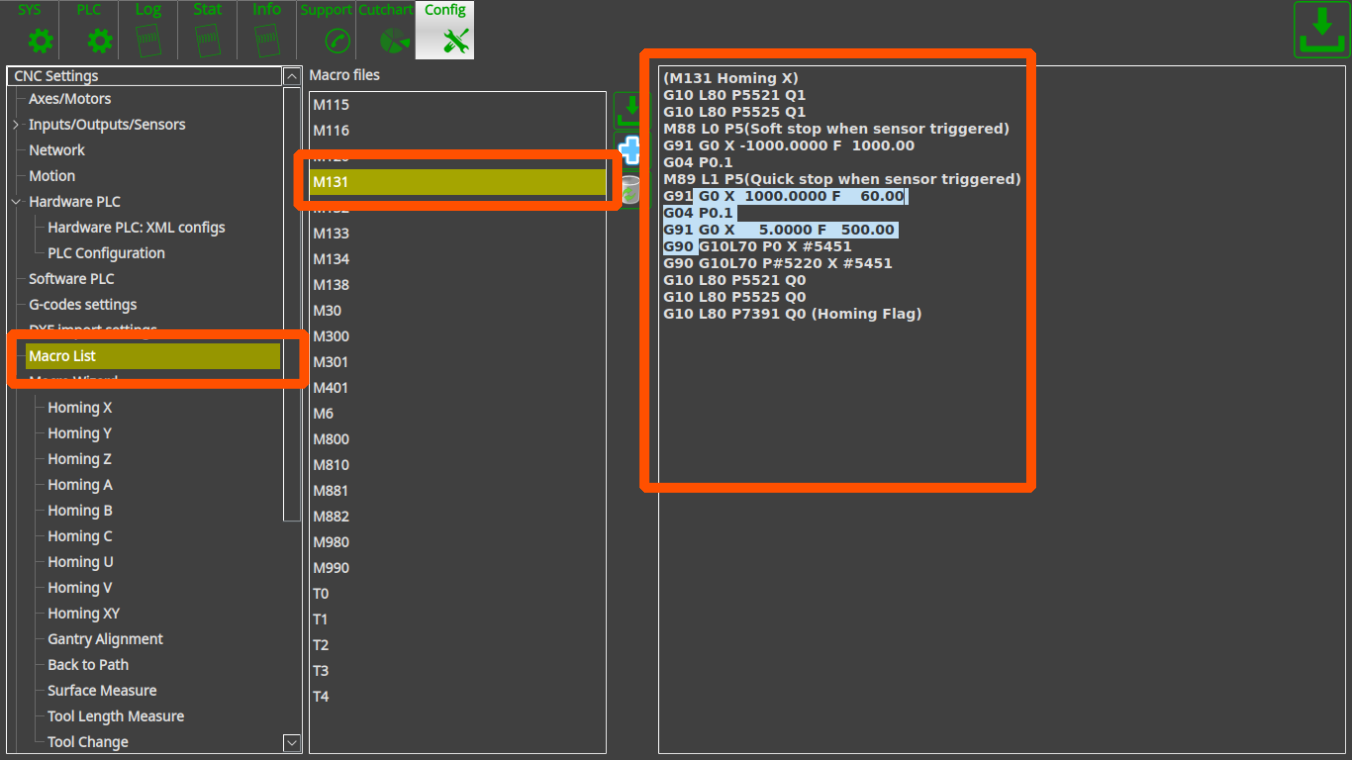Image resolution: width=1352 pixels, height=760 pixels.
Task: Select the T2 macro file
Action: (x=321, y=645)
